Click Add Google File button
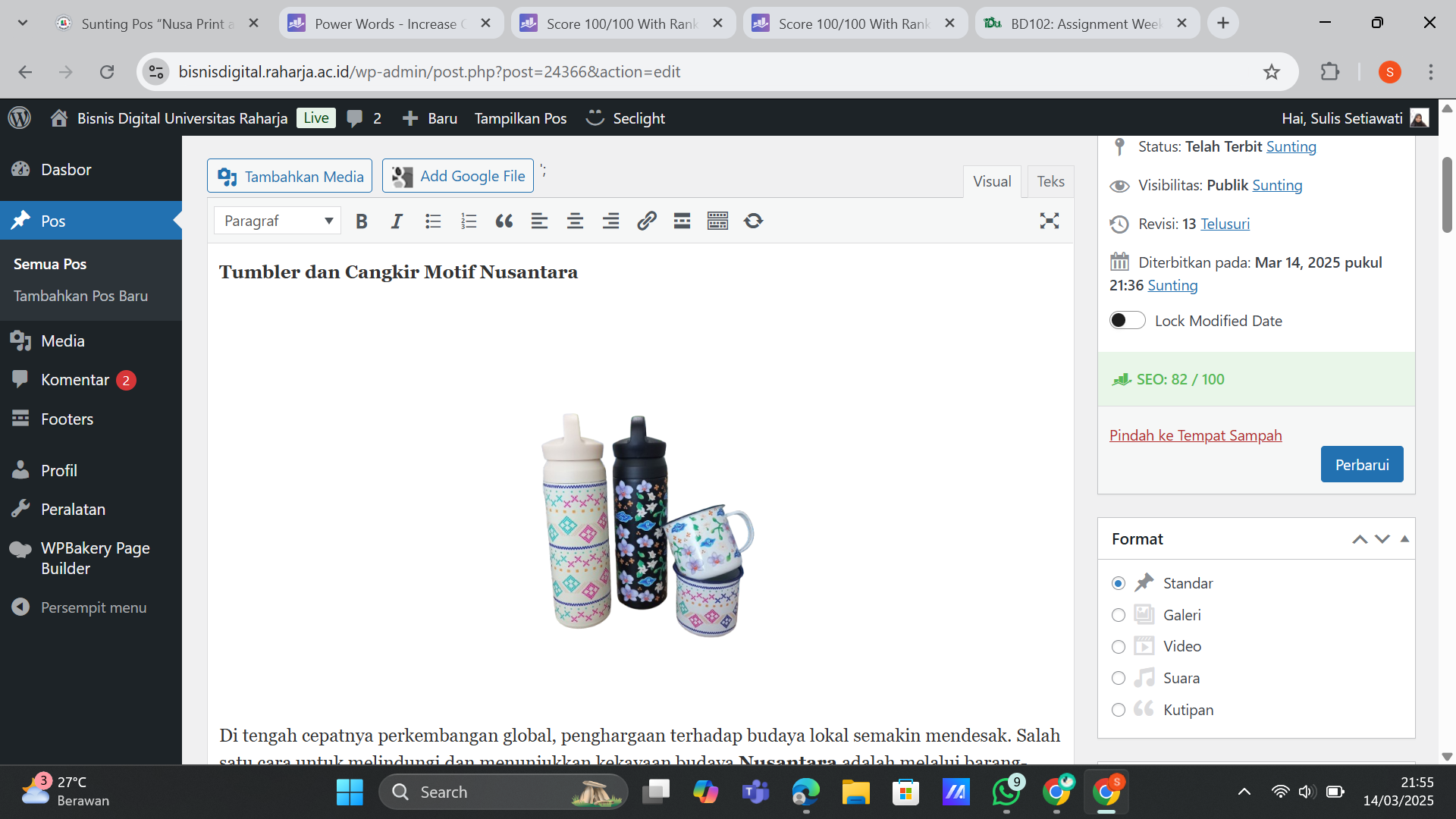Viewport: 1456px width, 819px height. click(458, 176)
